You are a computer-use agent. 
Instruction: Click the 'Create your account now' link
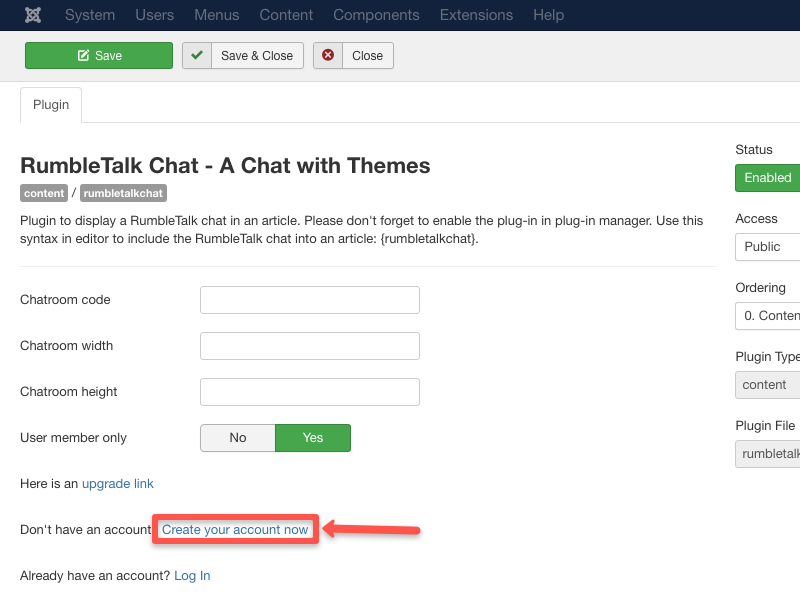tap(235, 529)
